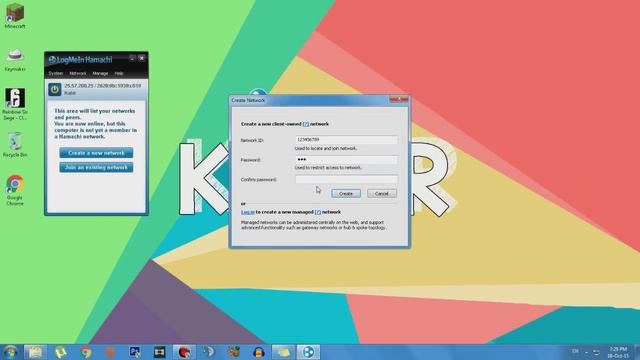Minimize the LogMeIn Hamachi window
The image size is (640, 360).
132,59
